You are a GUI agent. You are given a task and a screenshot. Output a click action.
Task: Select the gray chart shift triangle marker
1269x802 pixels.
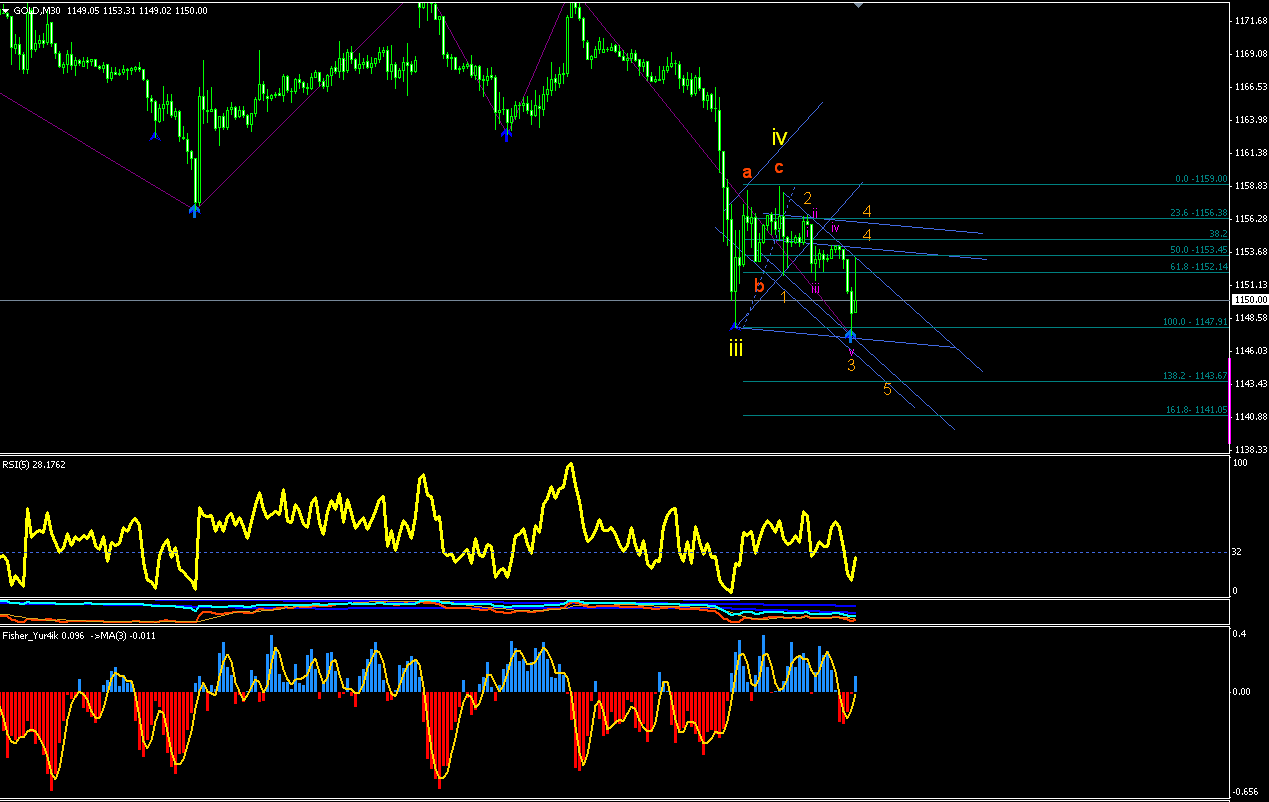click(x=858, y=4)
